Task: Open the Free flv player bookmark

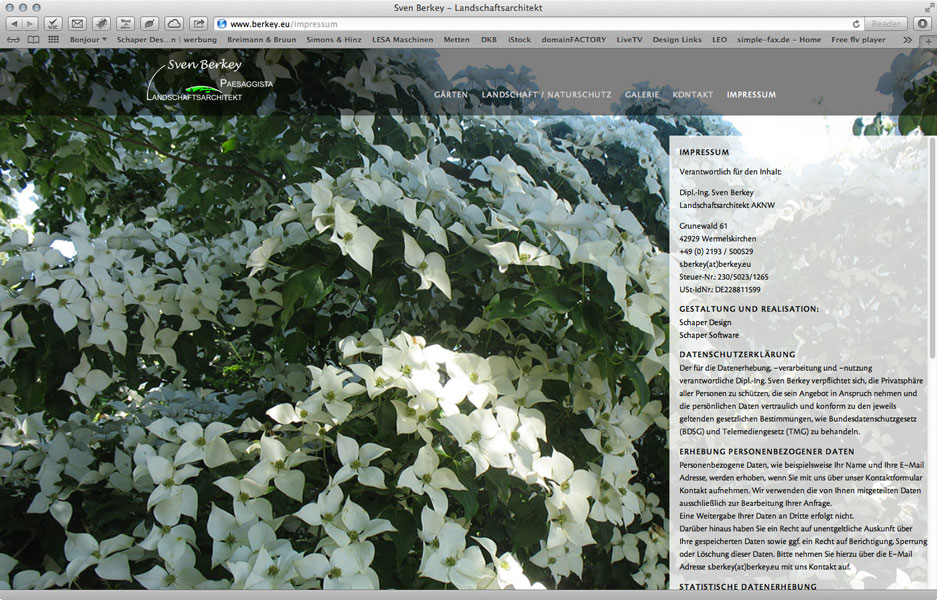Action: pyautogui.click(x=858, y=40)
